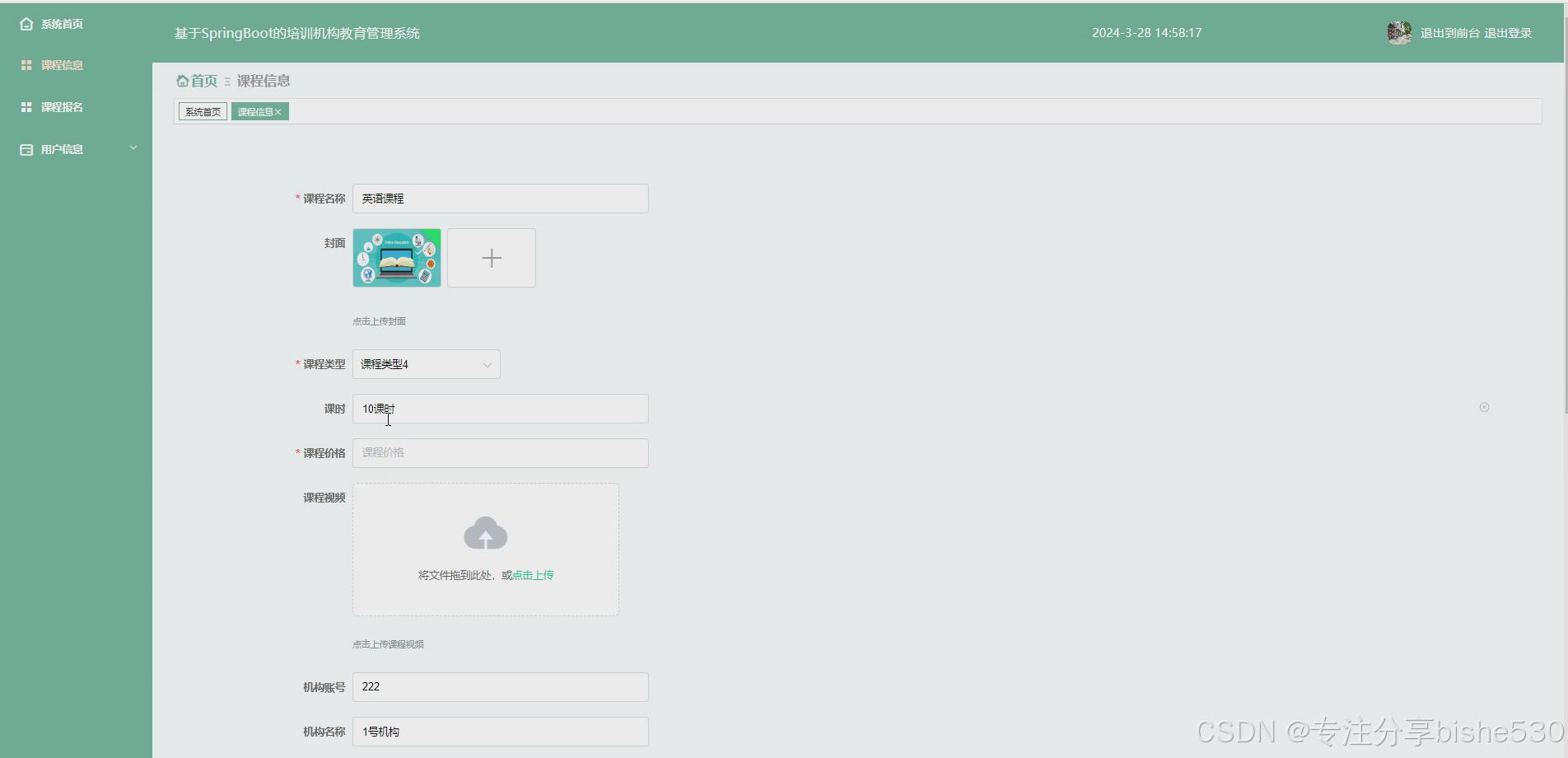Click the 课程名称 input field
The image size is (1568, 758).
(x=501, y=199)
